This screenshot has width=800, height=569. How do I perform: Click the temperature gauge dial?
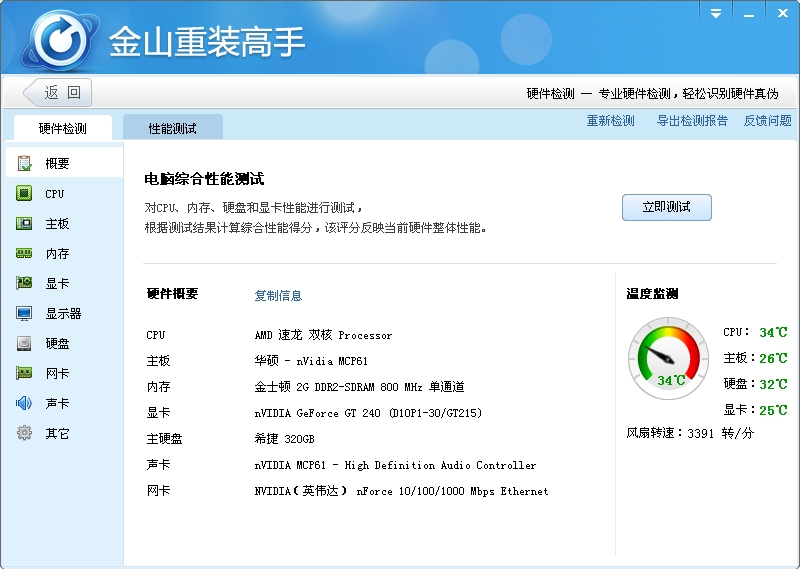pos(668,359)
